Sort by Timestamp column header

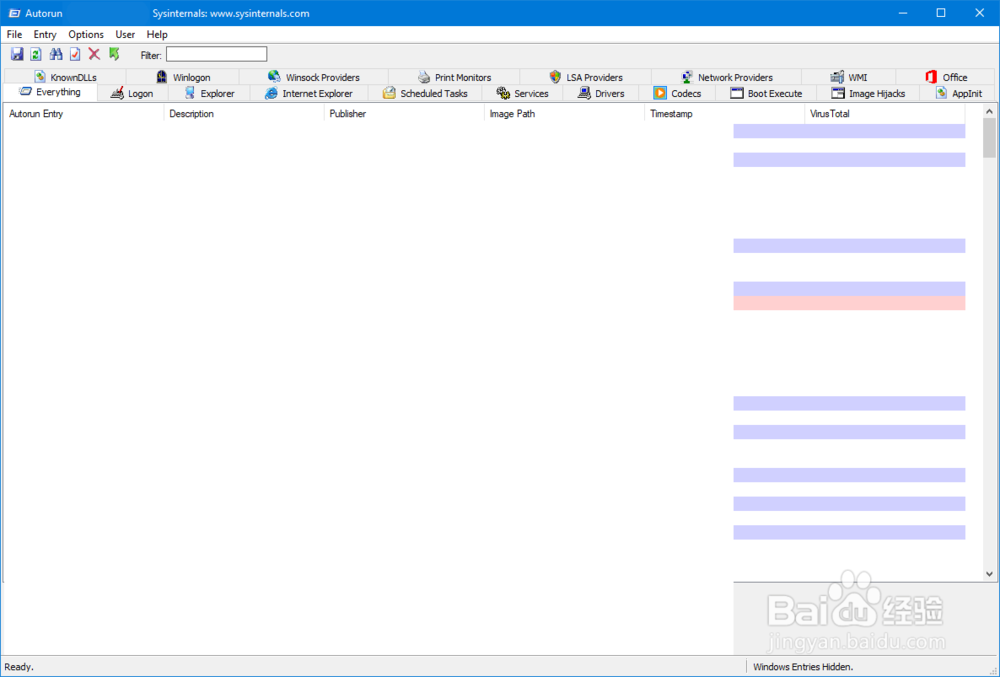point(724,113)
